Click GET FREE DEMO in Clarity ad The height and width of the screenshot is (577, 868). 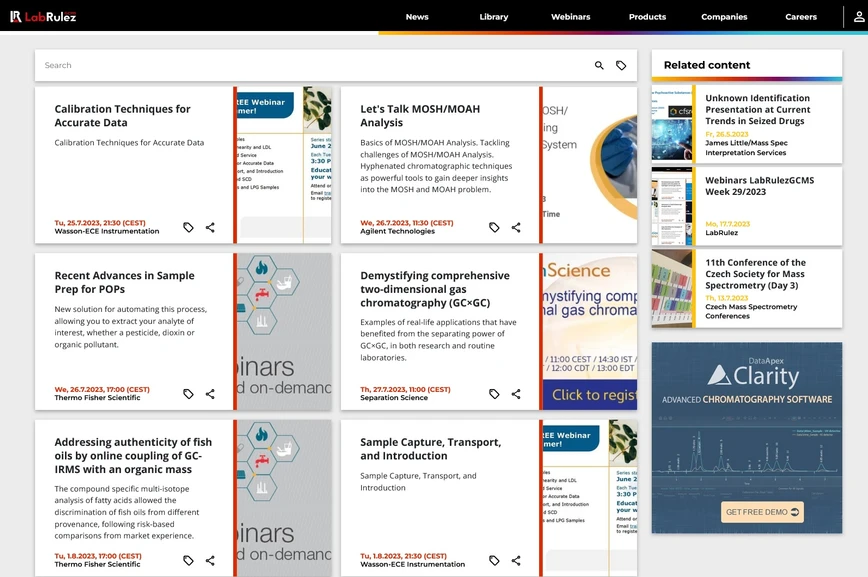click(x=762, y=512)
